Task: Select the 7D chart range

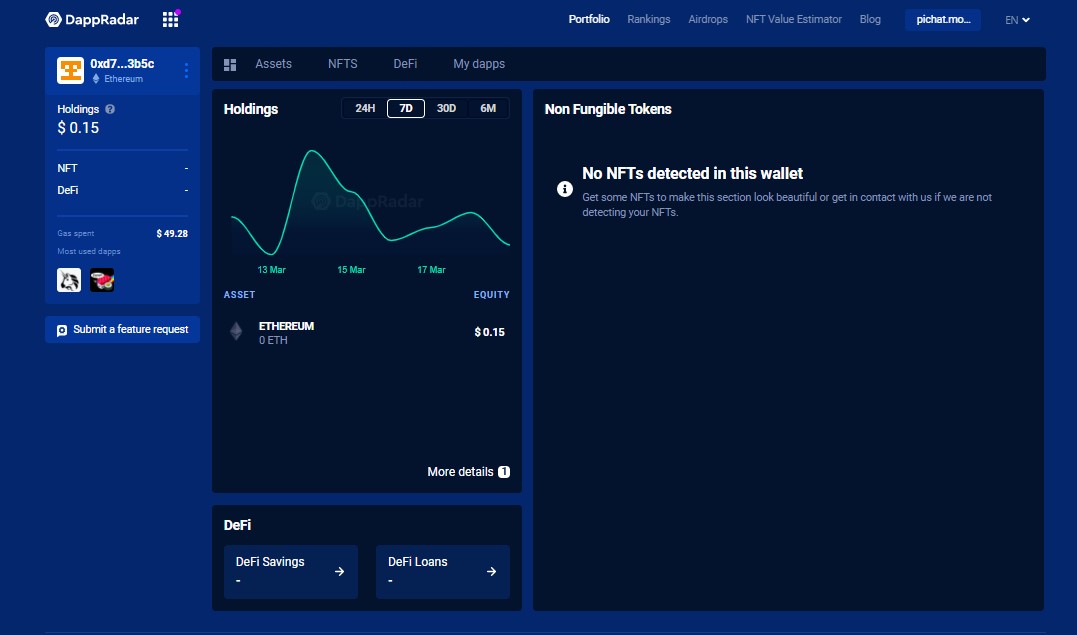Action: tap(406, 109)
